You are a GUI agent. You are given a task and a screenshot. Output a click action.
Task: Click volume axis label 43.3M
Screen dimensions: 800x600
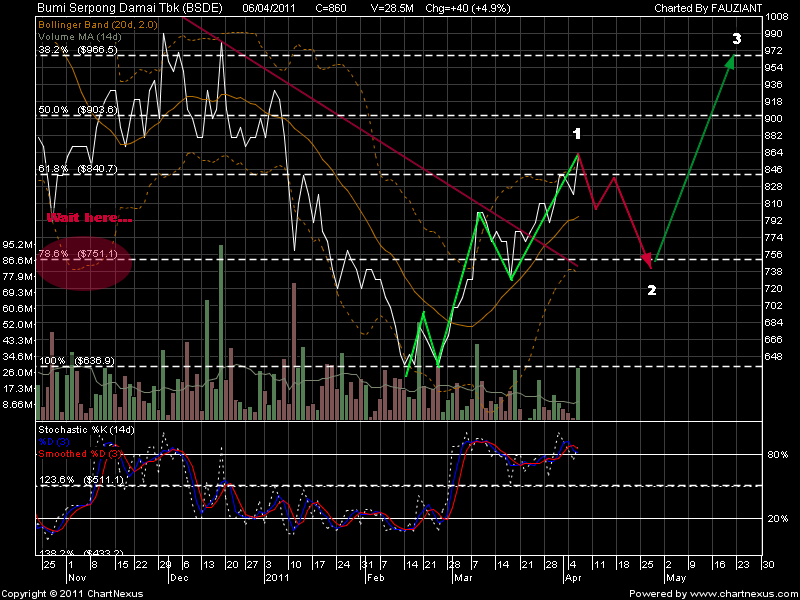pos(18,340)
